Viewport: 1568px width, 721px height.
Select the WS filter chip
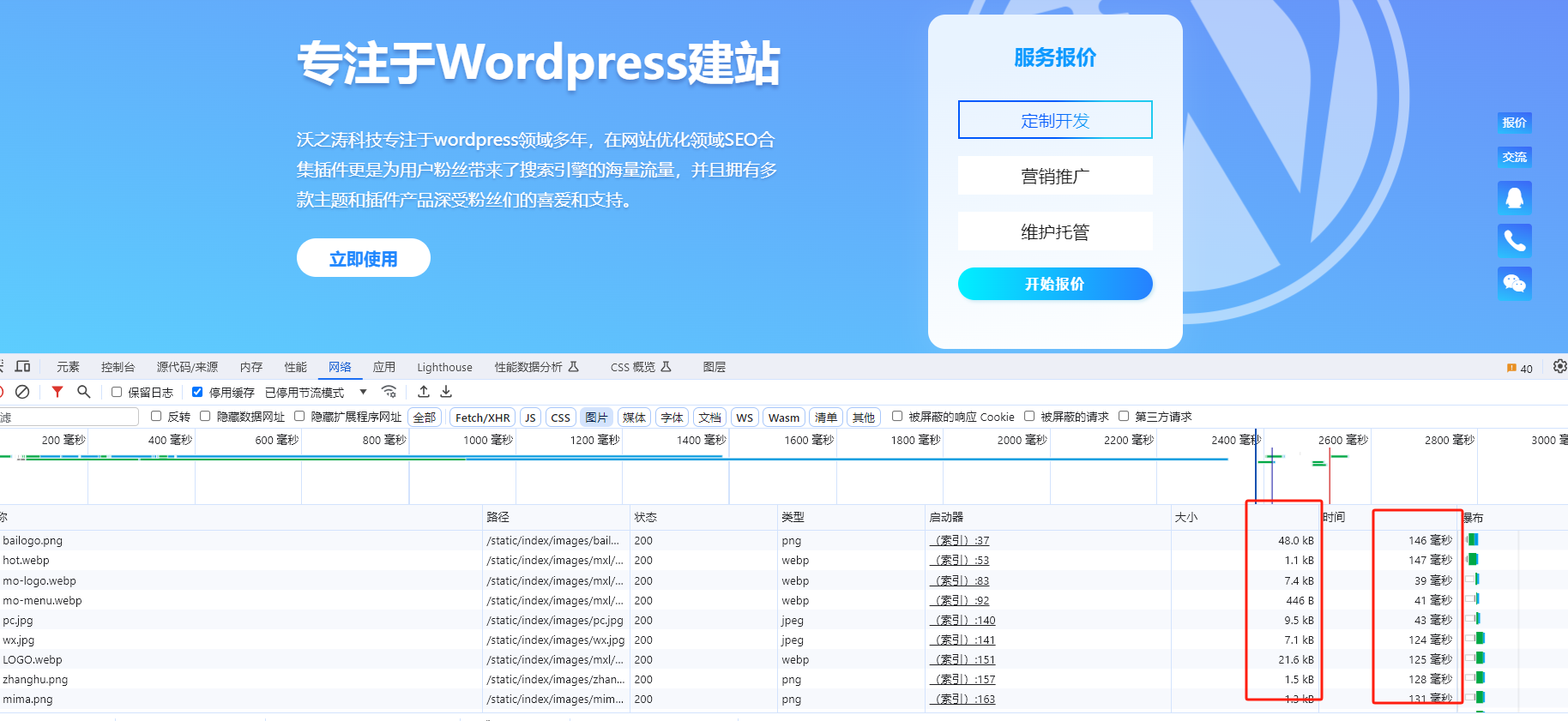point(745,418)
